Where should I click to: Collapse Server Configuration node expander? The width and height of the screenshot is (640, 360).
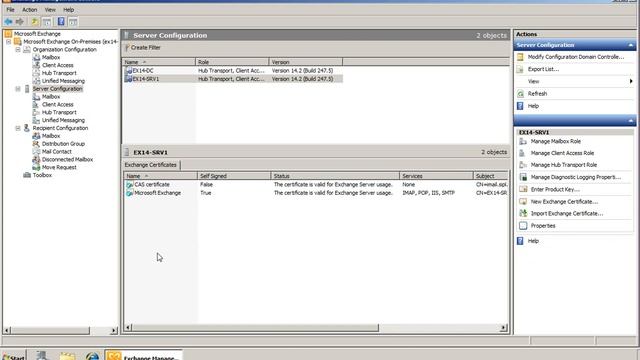tap(18, 89)
